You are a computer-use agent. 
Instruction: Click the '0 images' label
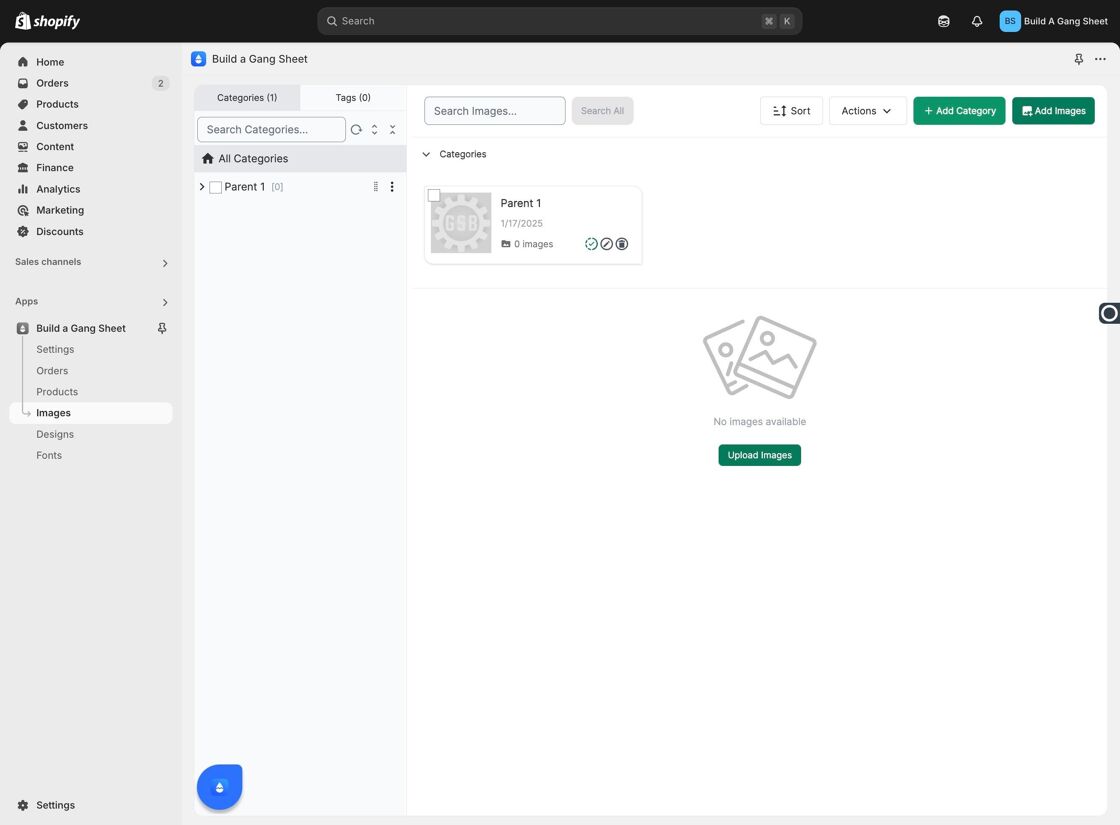534,244
